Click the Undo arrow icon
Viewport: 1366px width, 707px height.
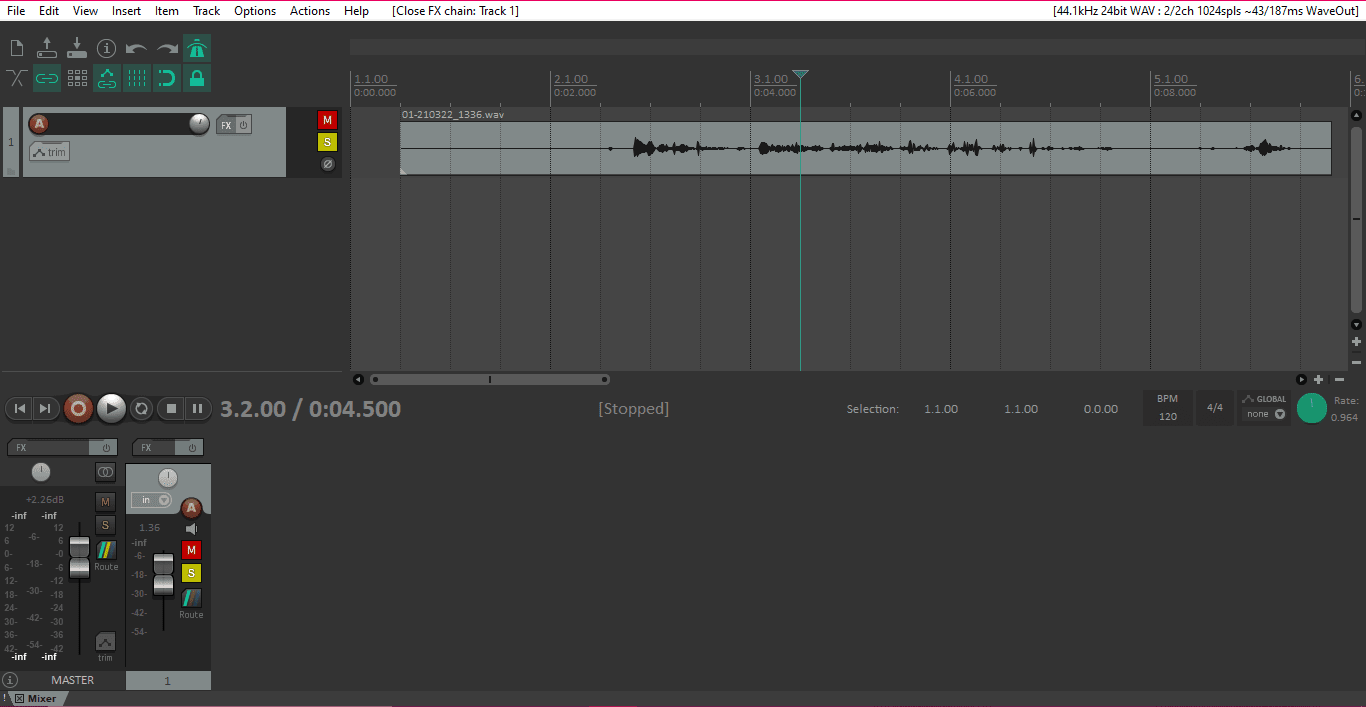point(136,48)
